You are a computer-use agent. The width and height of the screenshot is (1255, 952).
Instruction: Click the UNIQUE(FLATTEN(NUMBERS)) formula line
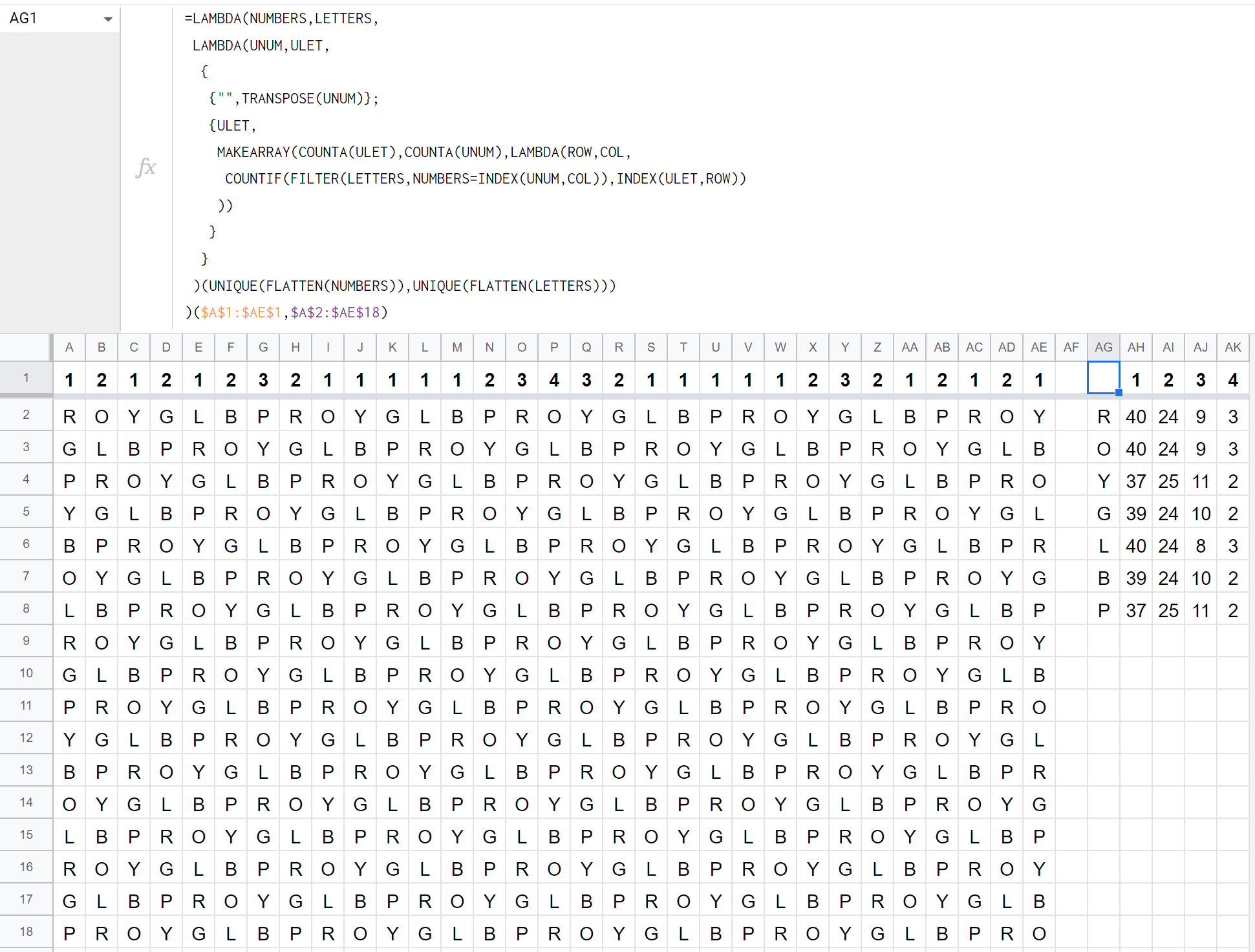[405, 286]
